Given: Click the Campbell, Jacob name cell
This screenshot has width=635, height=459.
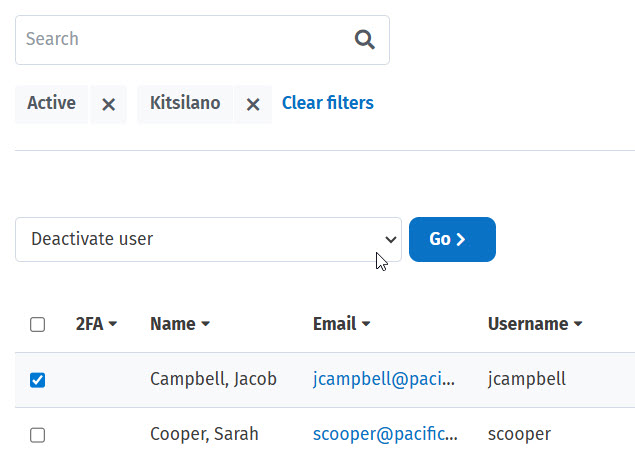Looking at the screenshot, I should point(213,380).
